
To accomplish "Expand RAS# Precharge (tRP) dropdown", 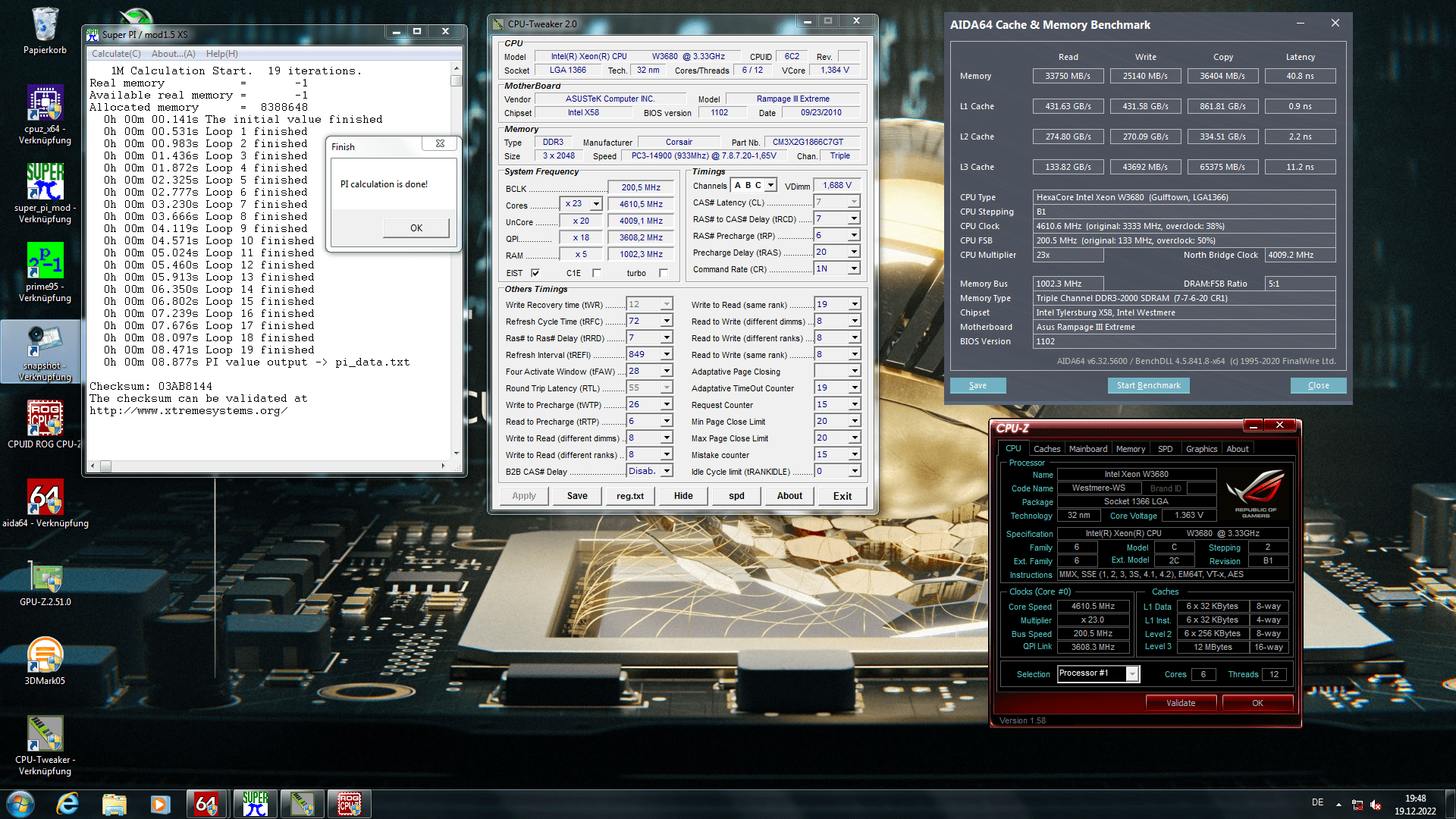I will [x=854, y=235].
